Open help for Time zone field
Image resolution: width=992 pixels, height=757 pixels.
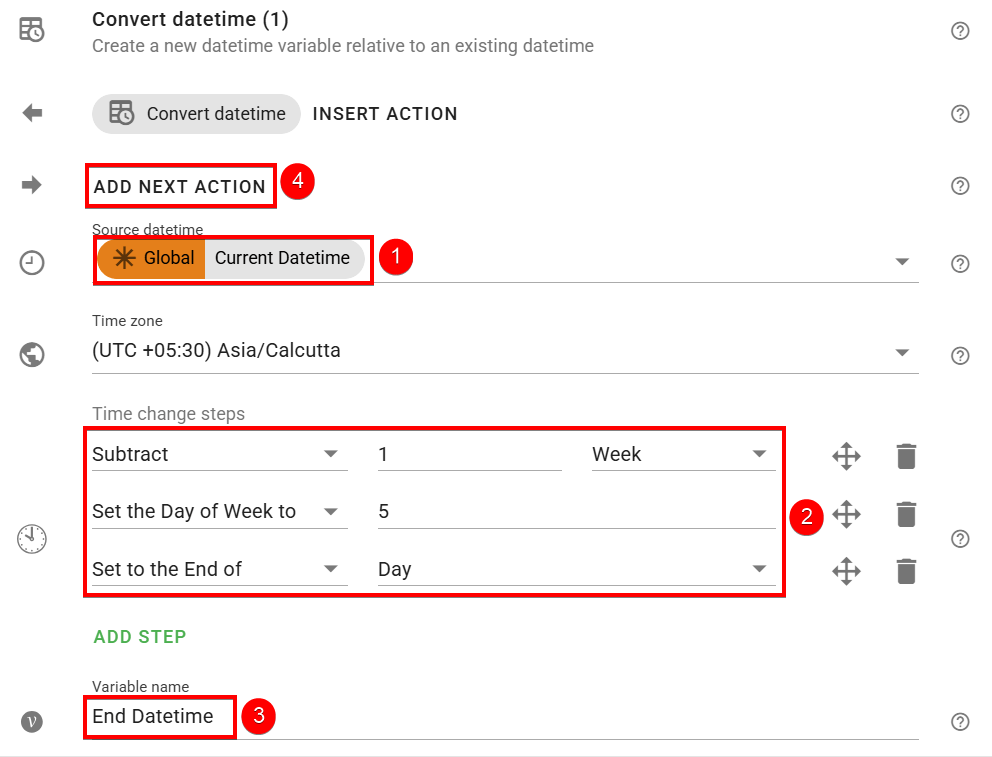click(x=960, y=356)
